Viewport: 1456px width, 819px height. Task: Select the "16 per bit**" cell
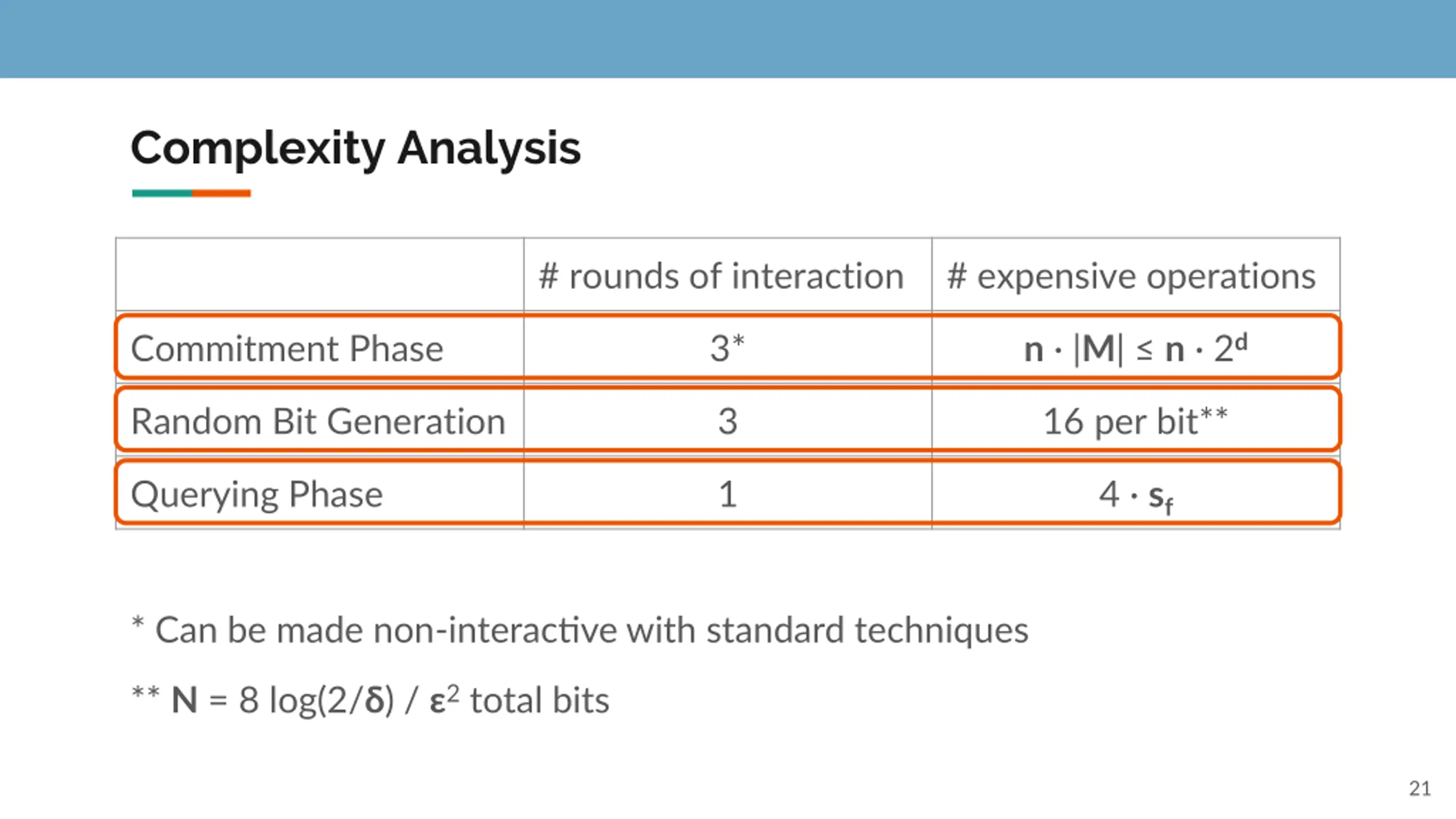click(x=1135, y=421)
